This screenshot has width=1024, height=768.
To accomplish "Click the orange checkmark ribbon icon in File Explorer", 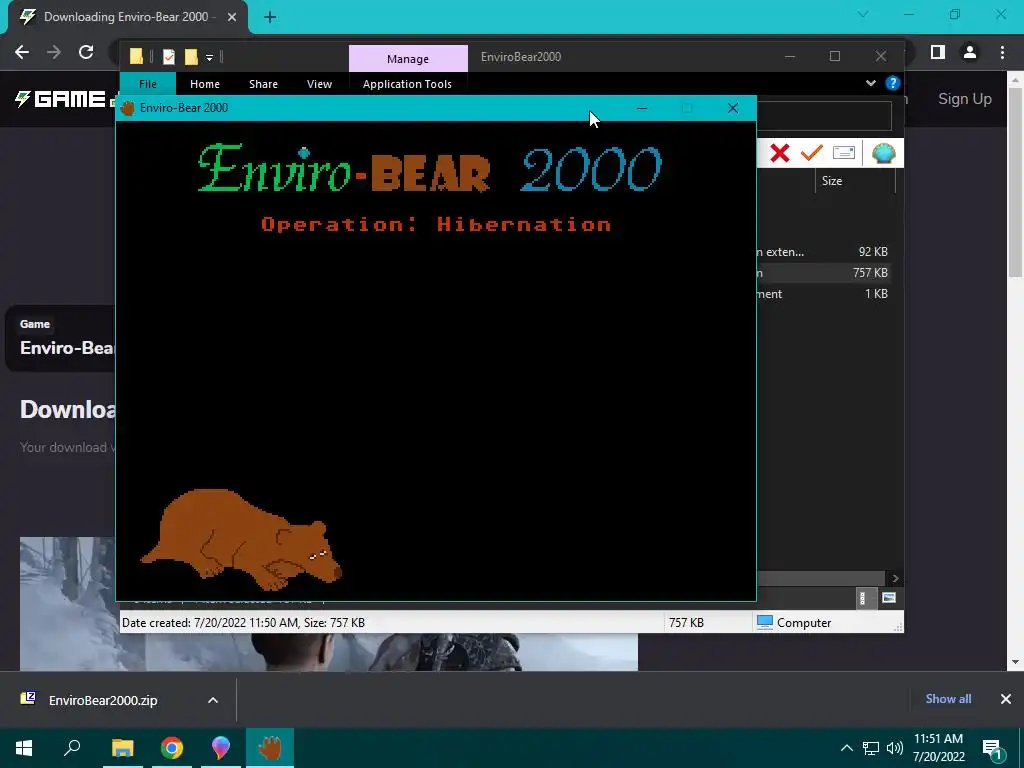I will coord(811,153).
